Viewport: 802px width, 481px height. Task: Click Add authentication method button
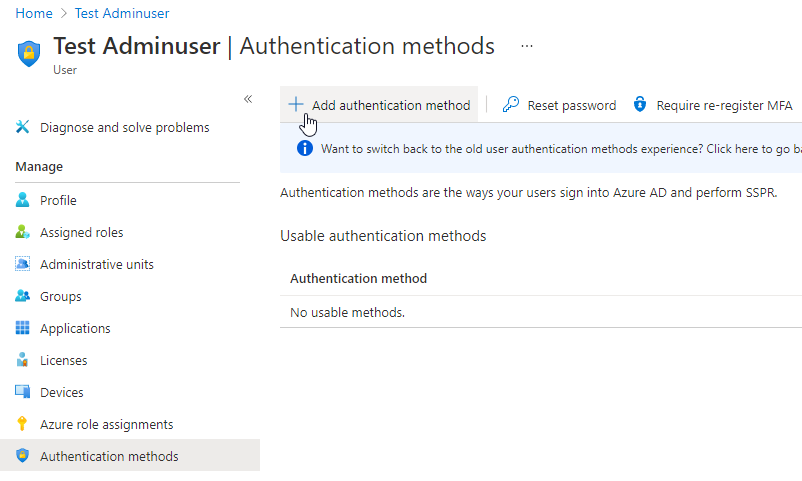[x=379, y=105]
